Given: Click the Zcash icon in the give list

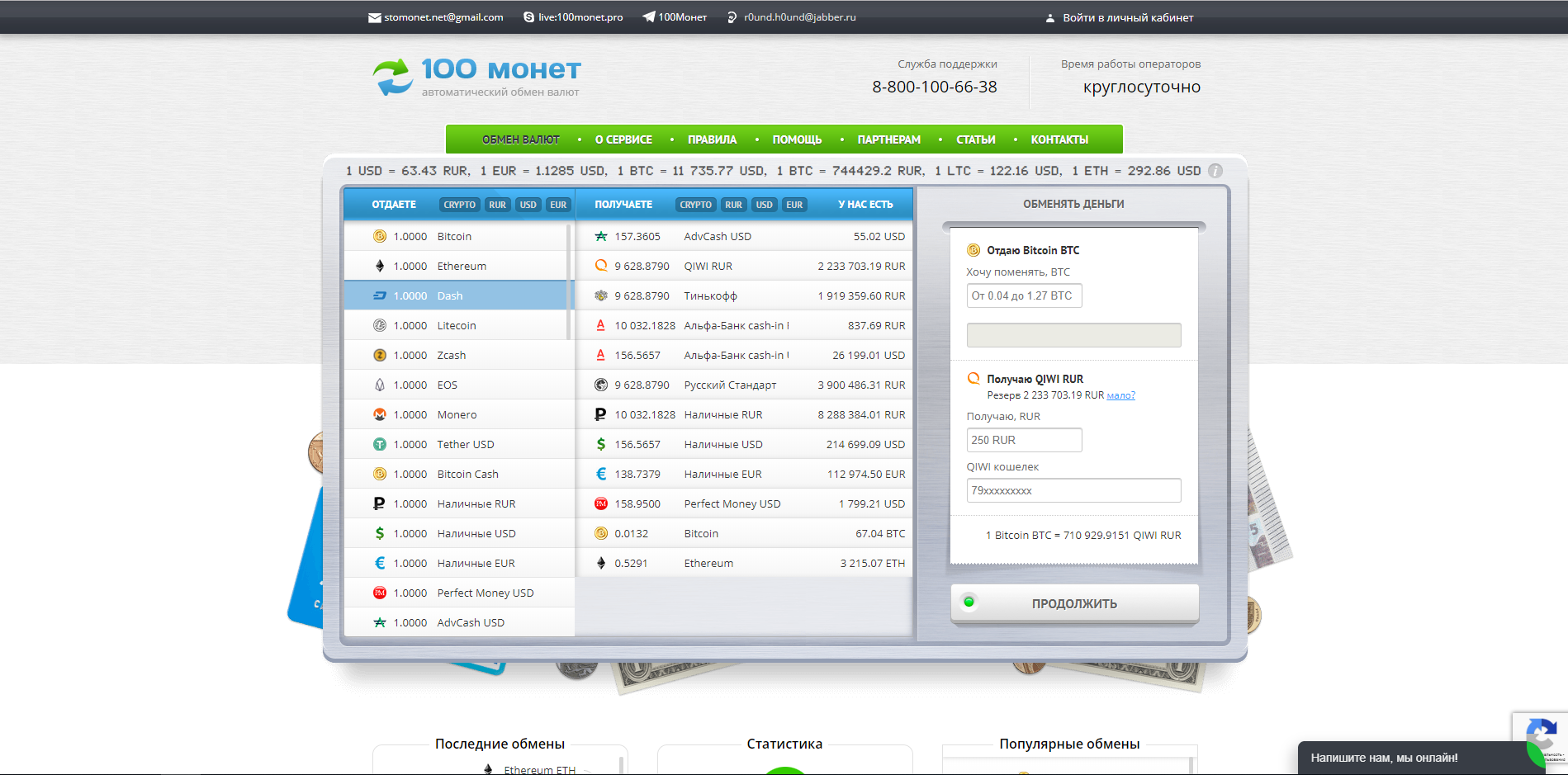Looking at the screenshot, I should (380, 355).
